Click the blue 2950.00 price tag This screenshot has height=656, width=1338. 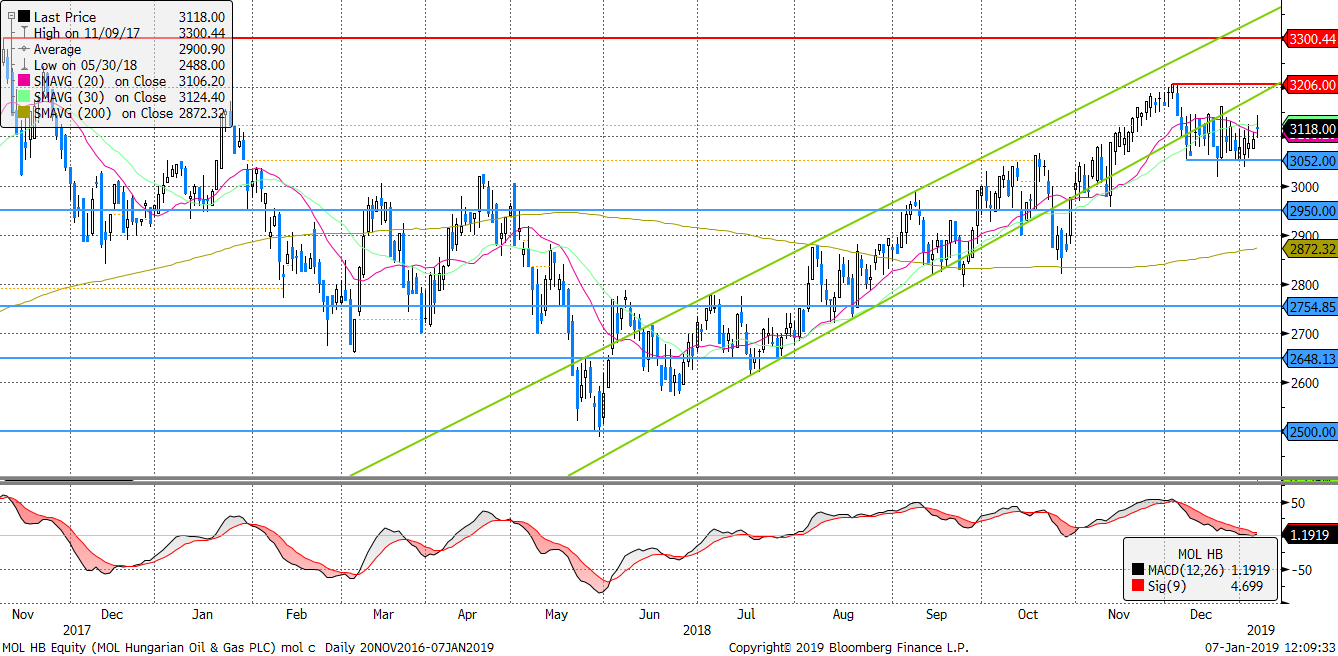(x=1311, y=210)
